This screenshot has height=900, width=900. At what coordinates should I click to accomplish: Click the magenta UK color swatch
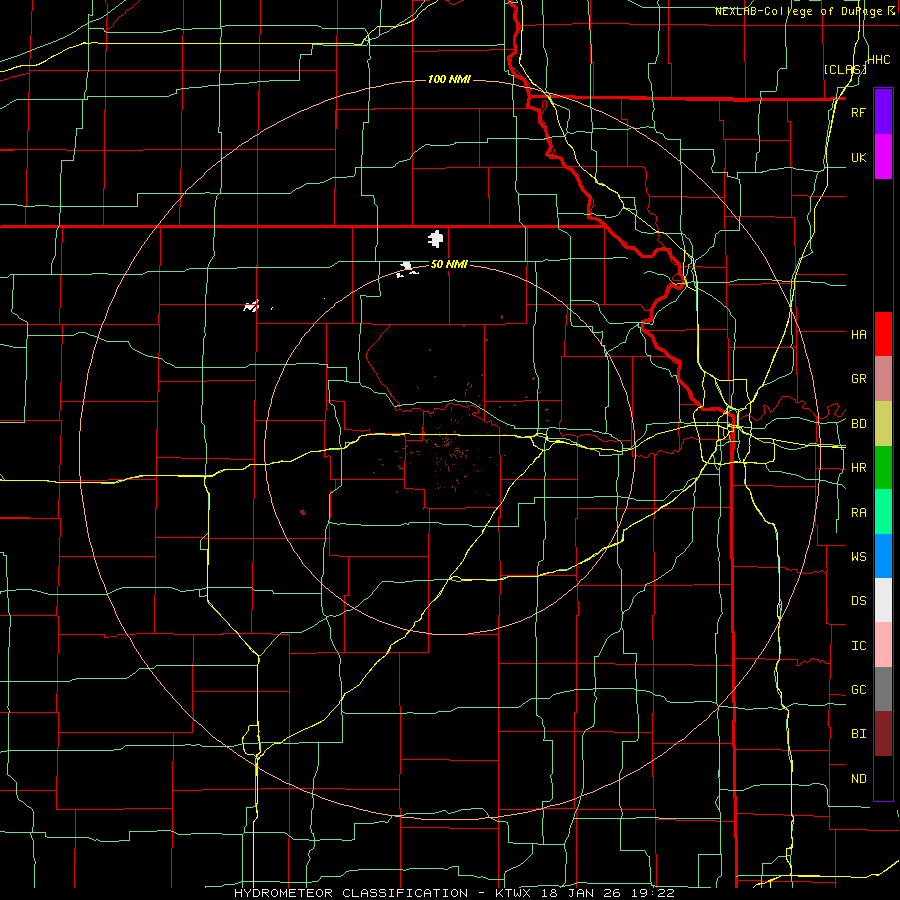pos(883,157)
